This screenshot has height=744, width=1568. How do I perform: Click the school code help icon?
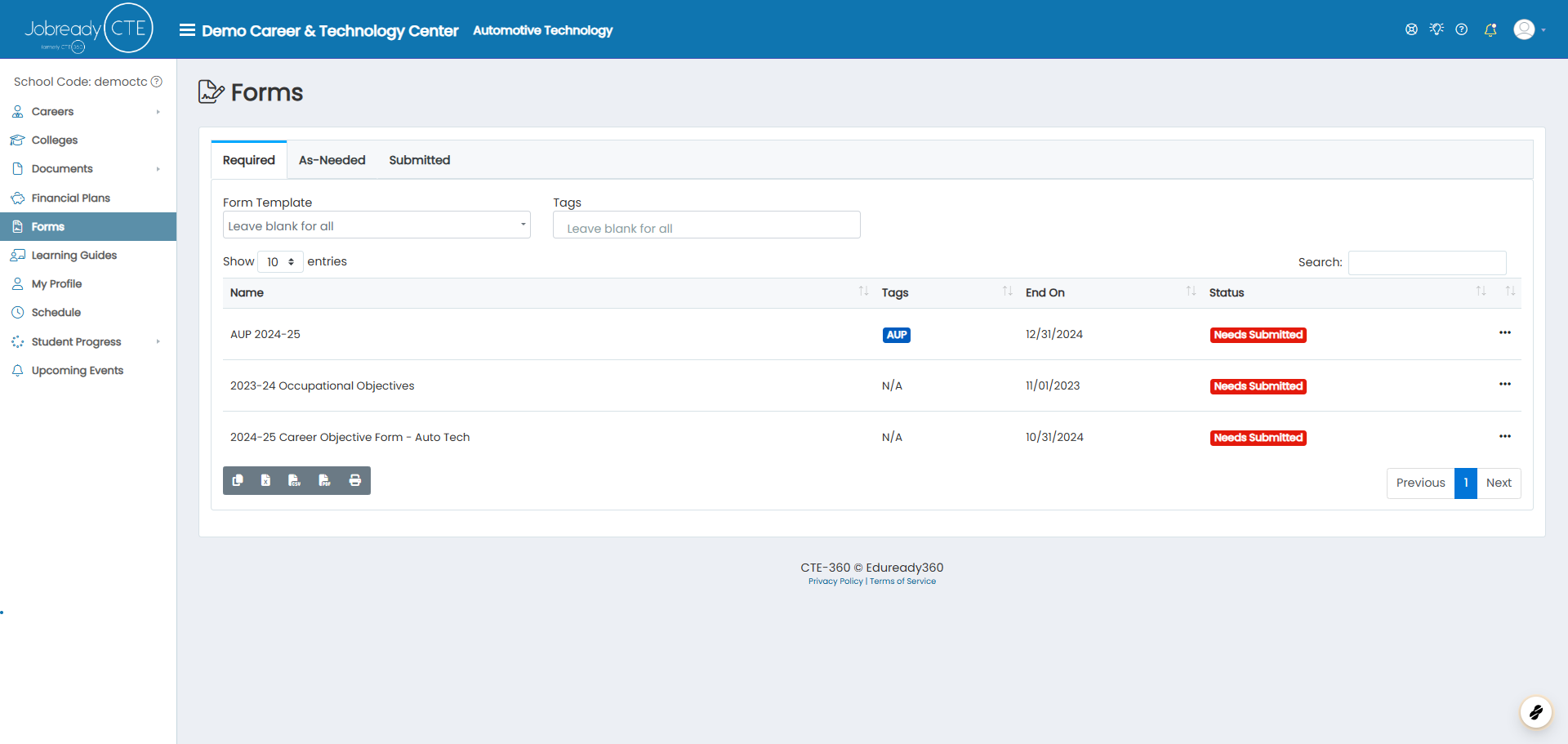tap(157, 82)
